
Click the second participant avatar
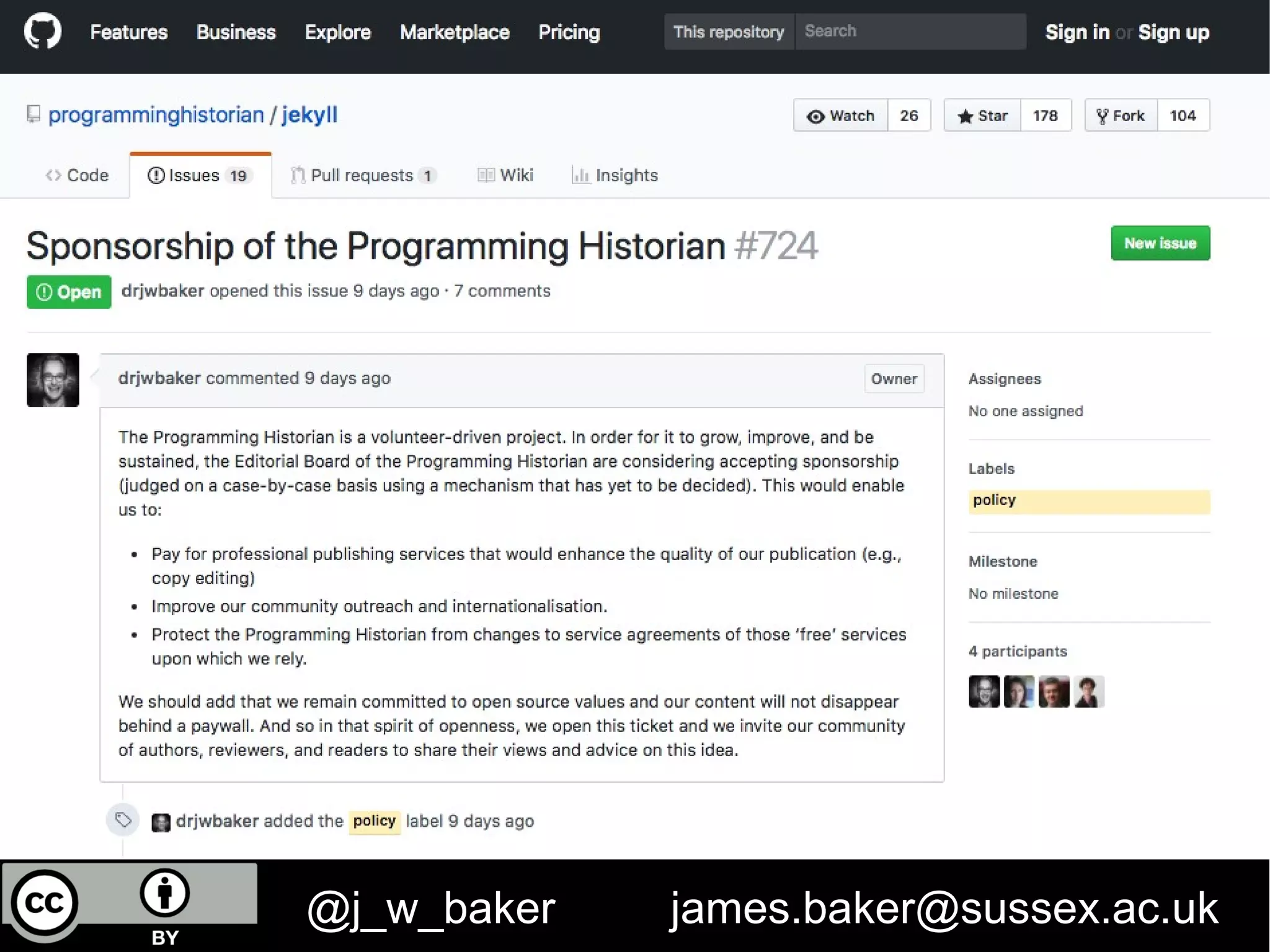coord(1019,692)
